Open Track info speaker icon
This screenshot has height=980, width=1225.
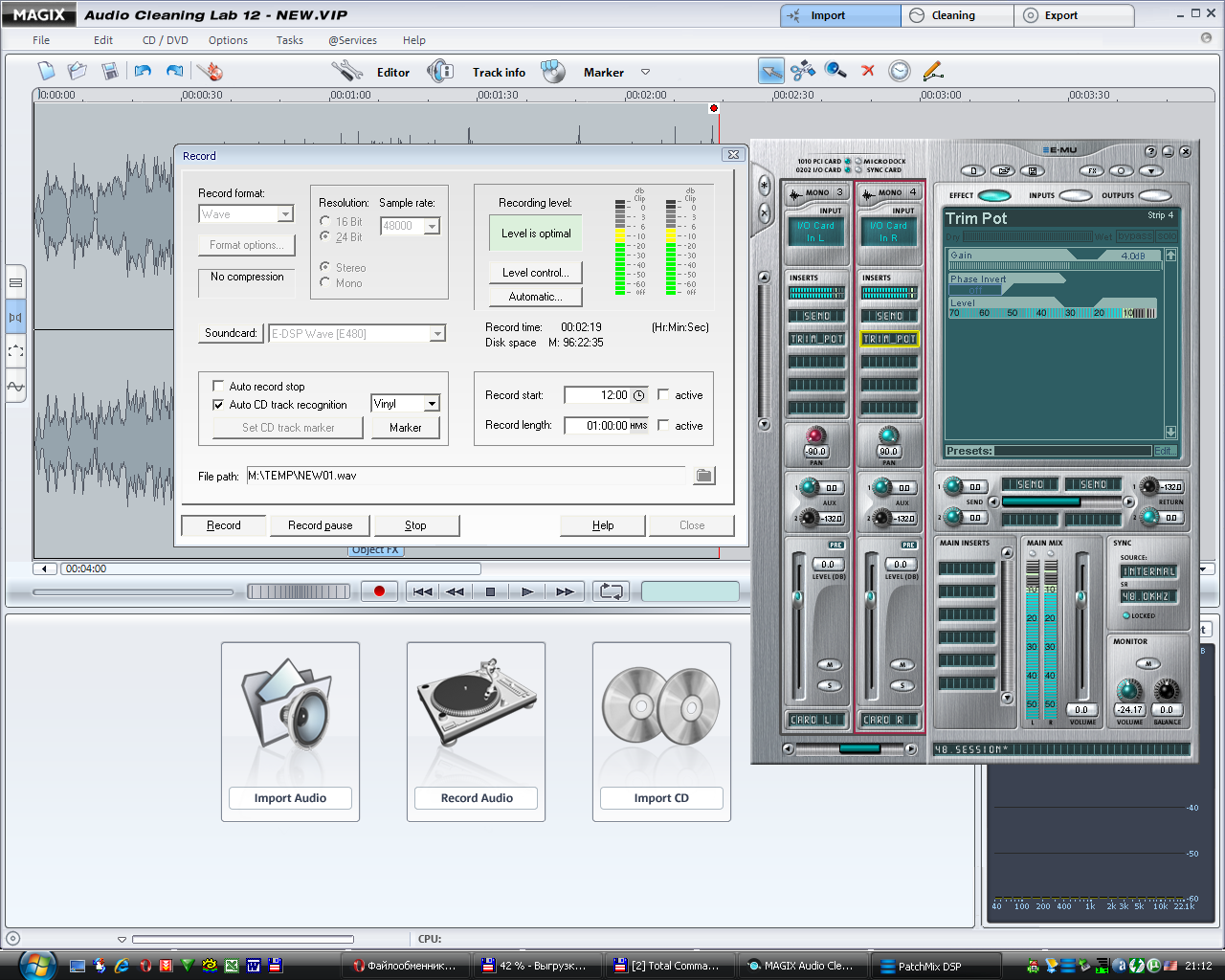tap(440, 71)
